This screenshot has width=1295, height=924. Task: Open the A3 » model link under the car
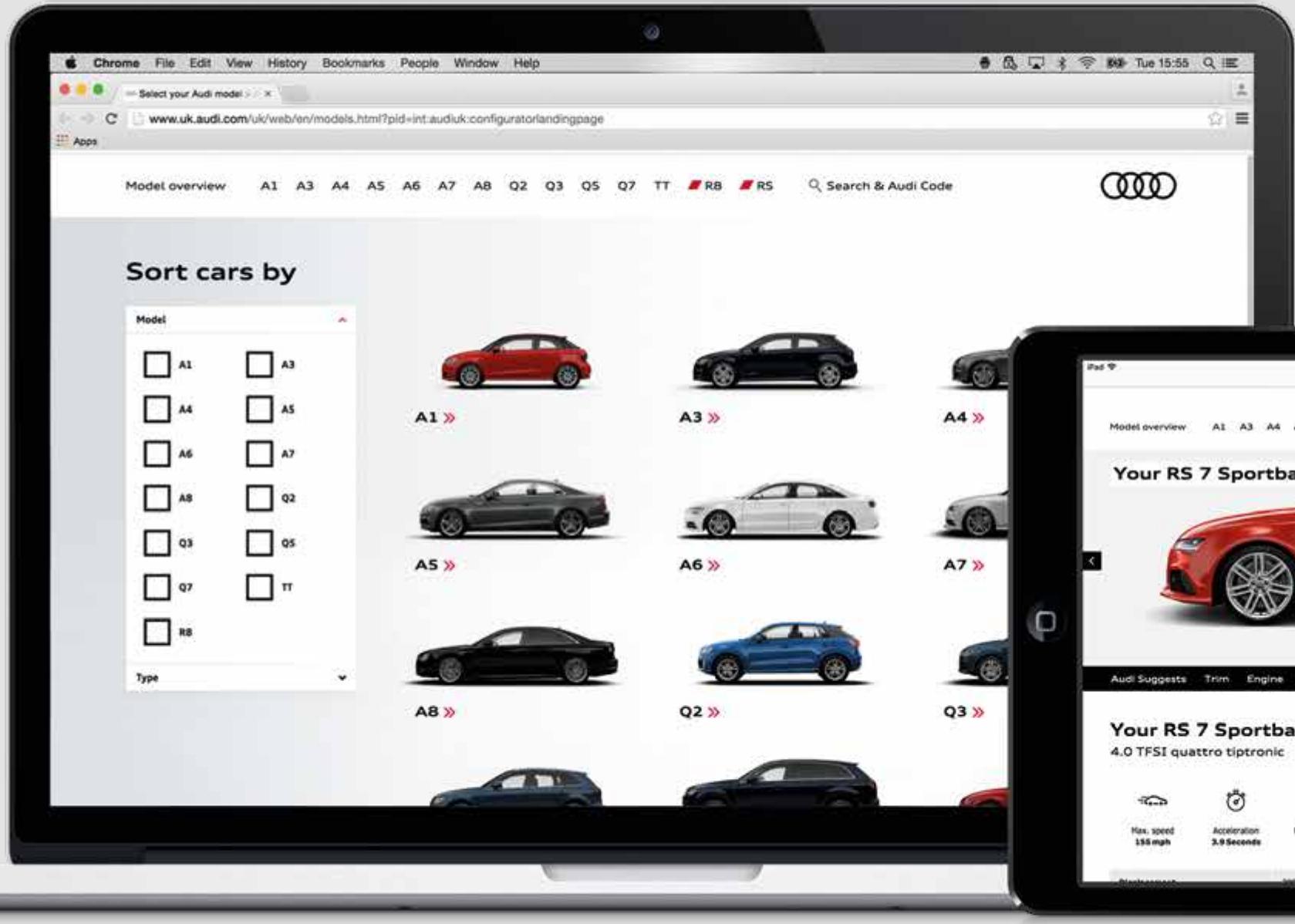pos(700,417)
